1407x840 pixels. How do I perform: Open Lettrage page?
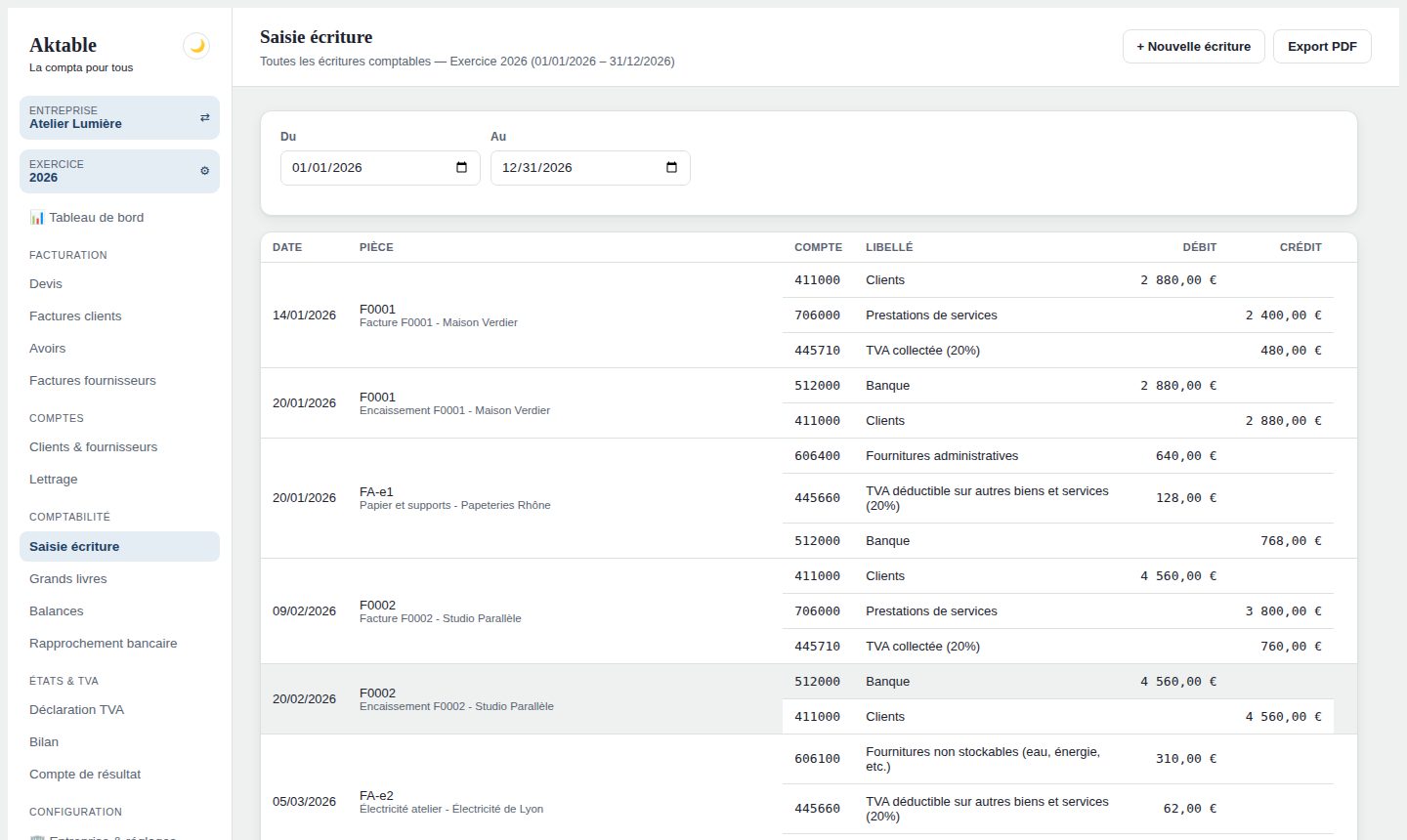[119, 480]
